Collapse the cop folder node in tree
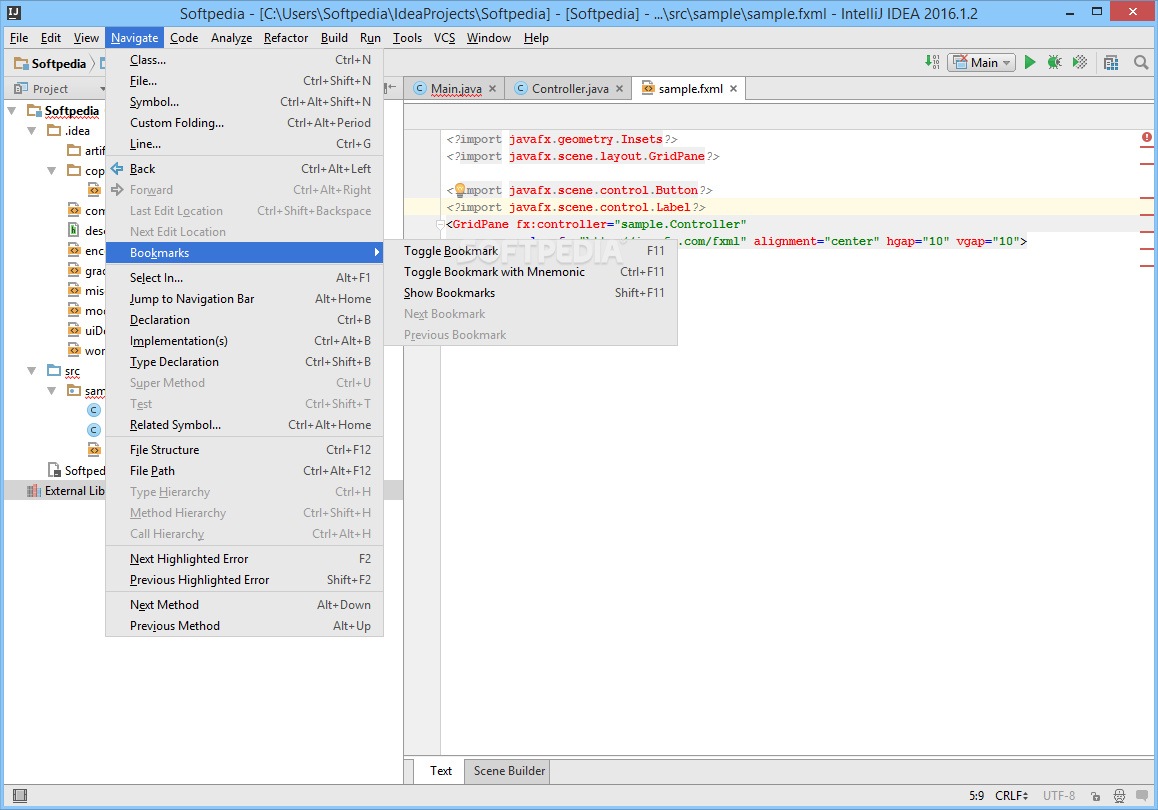This screenshot has height=810, width=1158. click(x=51, y=171)
